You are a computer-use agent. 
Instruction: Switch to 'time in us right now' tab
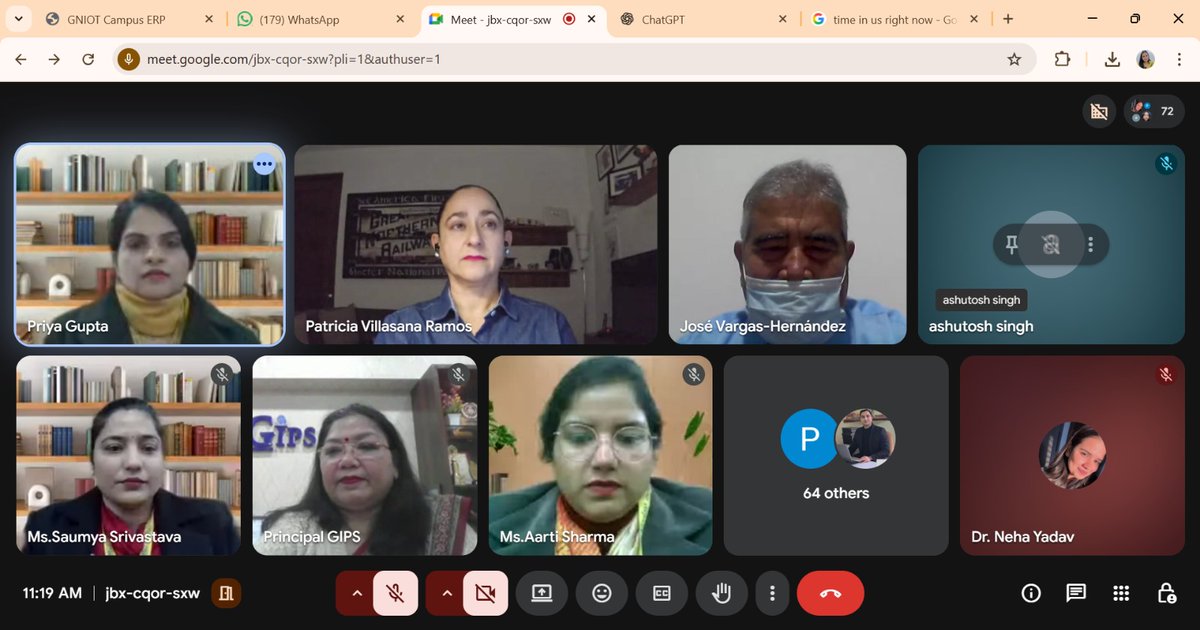coord(896,19)
